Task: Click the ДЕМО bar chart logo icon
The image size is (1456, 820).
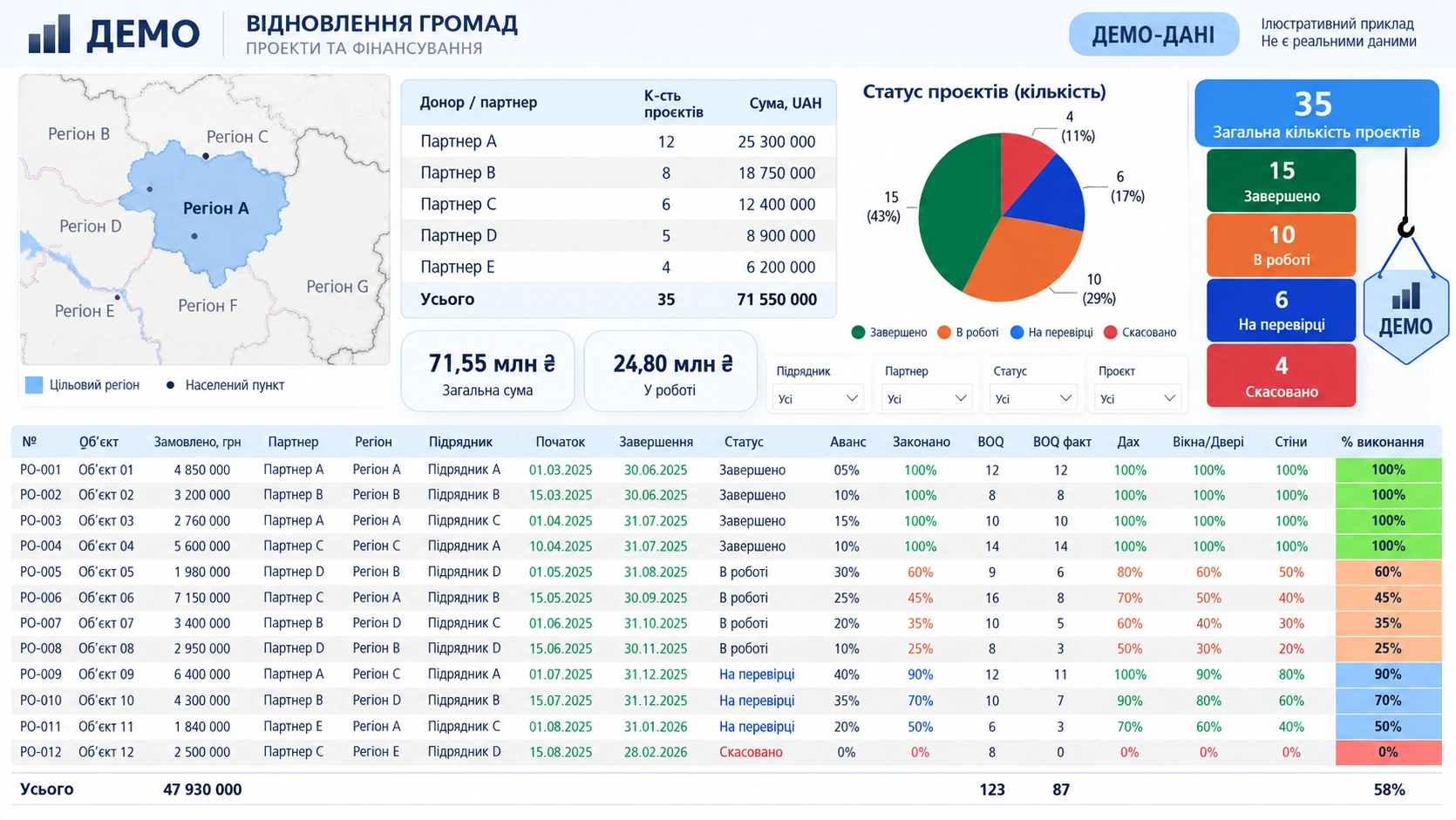Action: pos(49,33)
